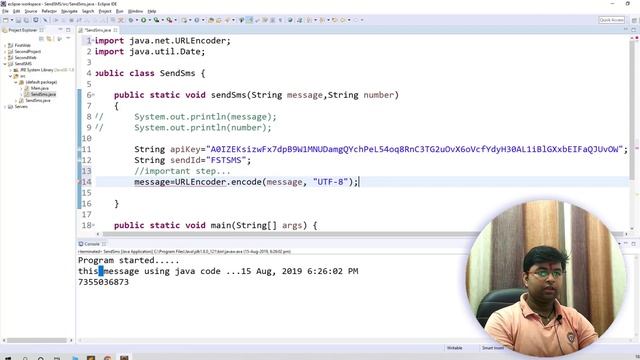This screenshot has height=360, width=640.
Task: Open File Explorer from the taskbar
Action: pos(75,358)
